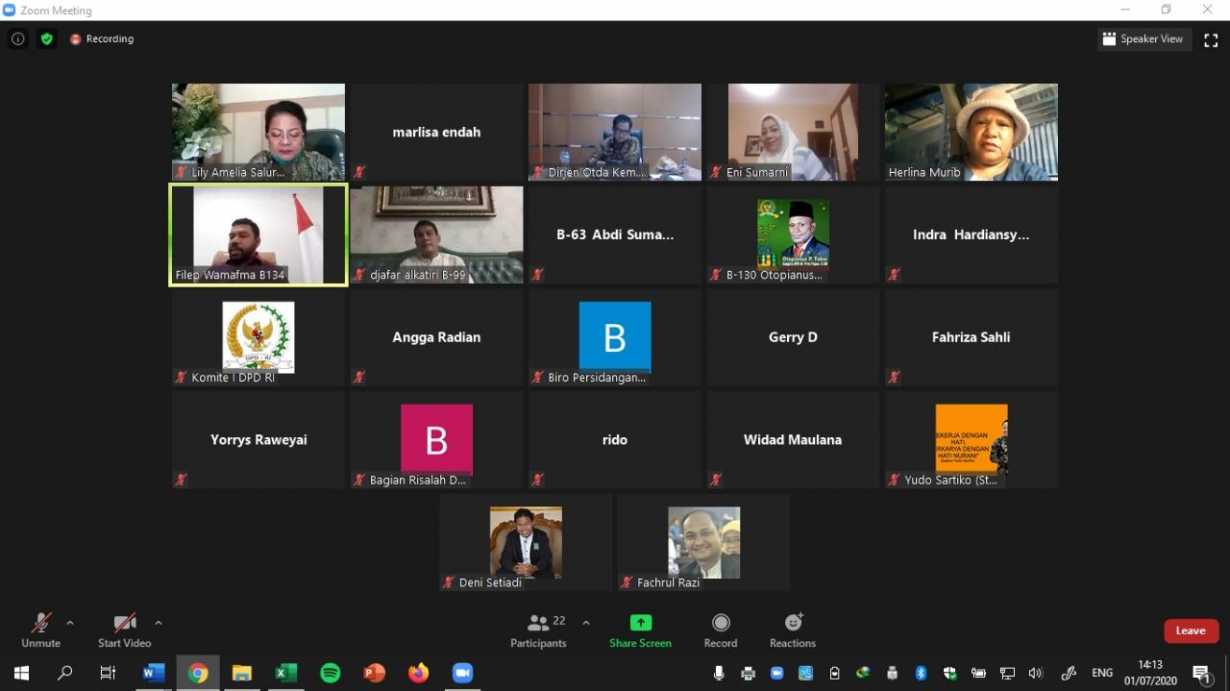Start Video camera toggle
The height and width of the screenshot is (691, 1230).
(x=124, y=630)
